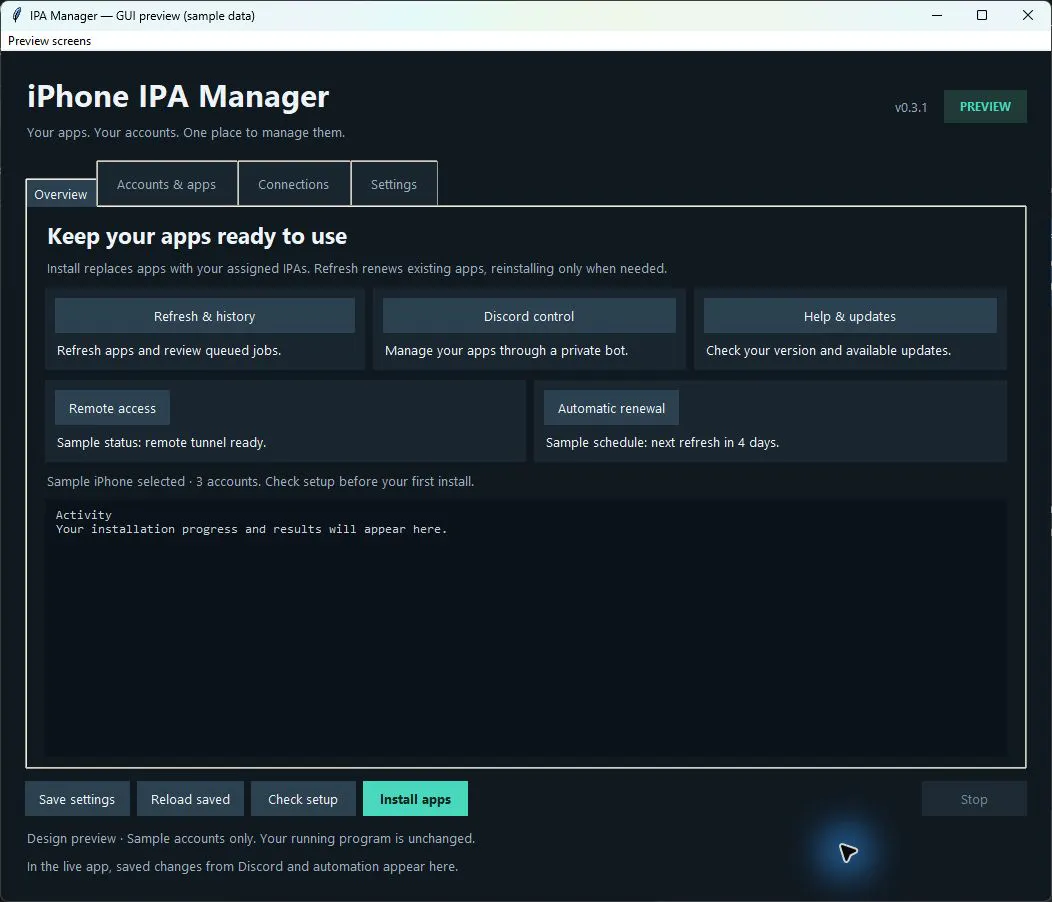Click 'Install replaces apps with your assigned IPAs' description

(x=357, y=268)
